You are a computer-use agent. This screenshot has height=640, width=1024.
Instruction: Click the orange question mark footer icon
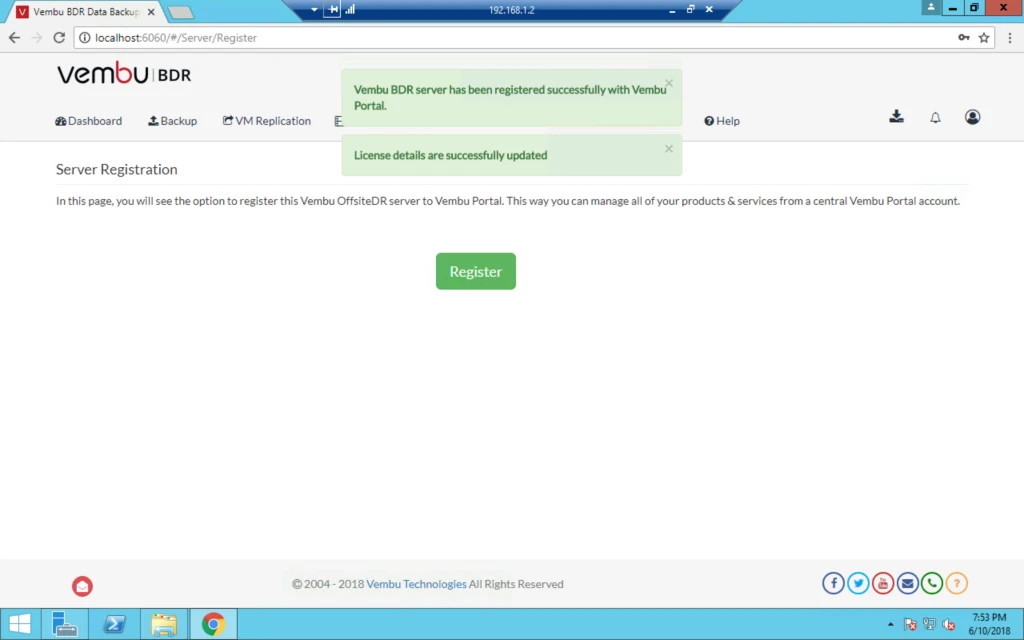click(957, 583)
